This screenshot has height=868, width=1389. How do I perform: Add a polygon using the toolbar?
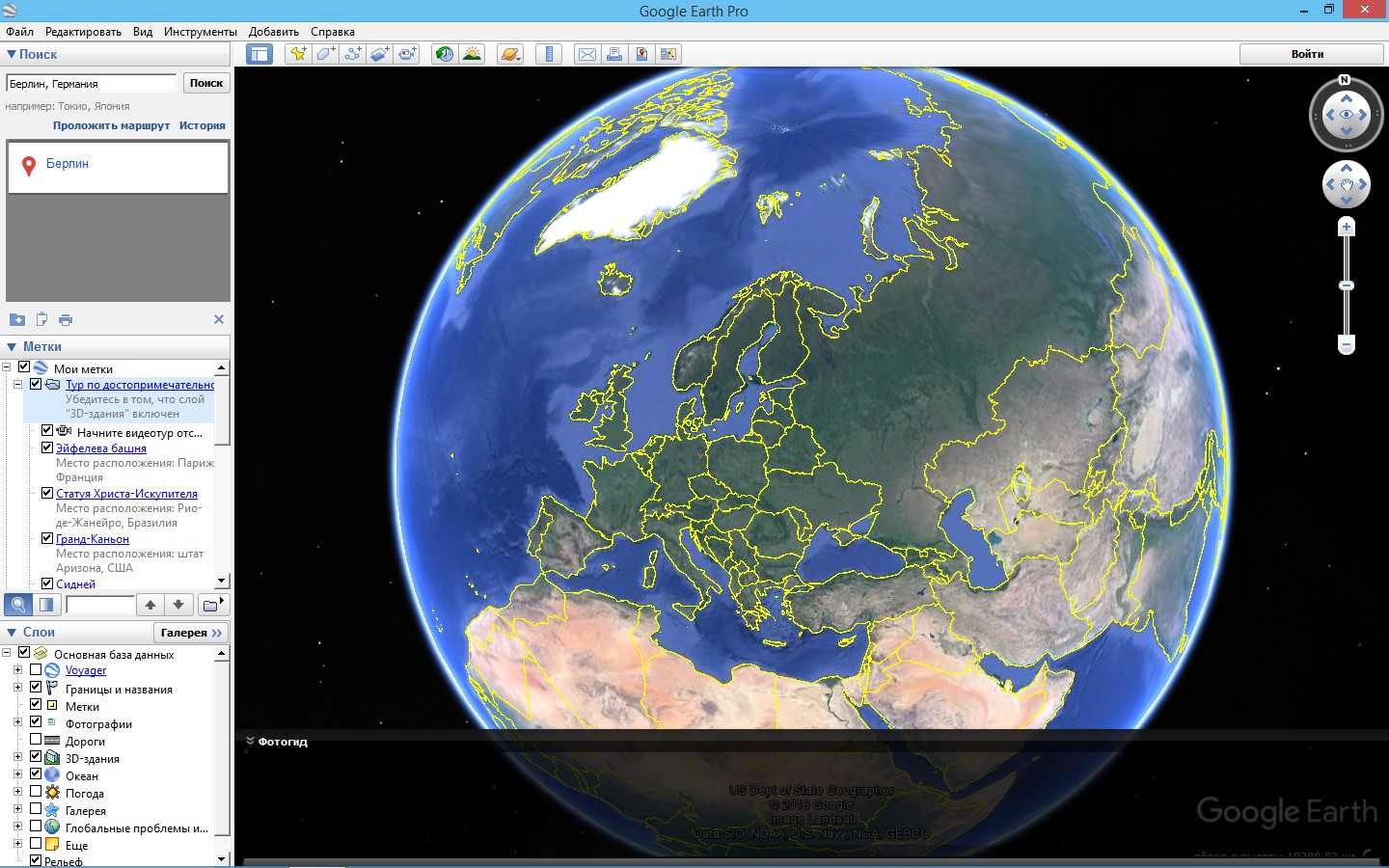point(325,54)
